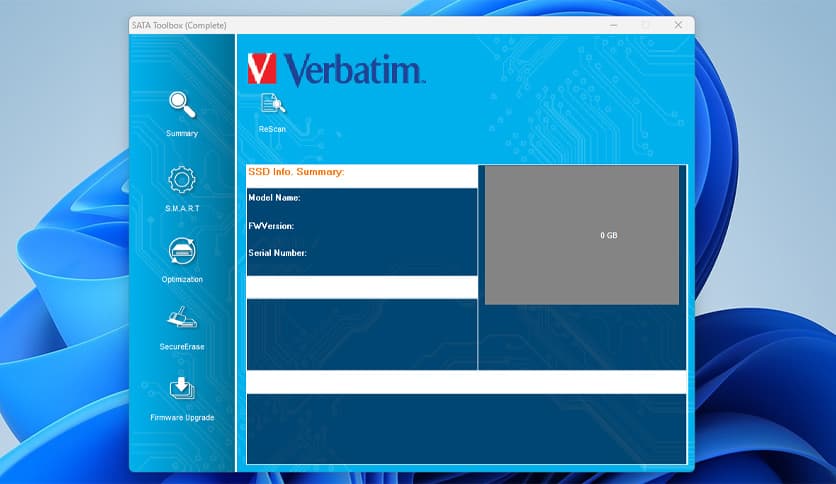Click the "Serial Number:" field label
Viewport: 836px width, 484px height.
point(277,253)
